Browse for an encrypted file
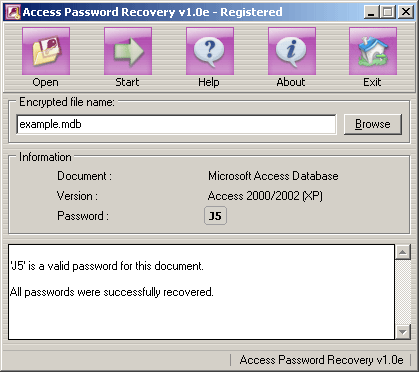The image size is (419, 372). click(373, 124)
